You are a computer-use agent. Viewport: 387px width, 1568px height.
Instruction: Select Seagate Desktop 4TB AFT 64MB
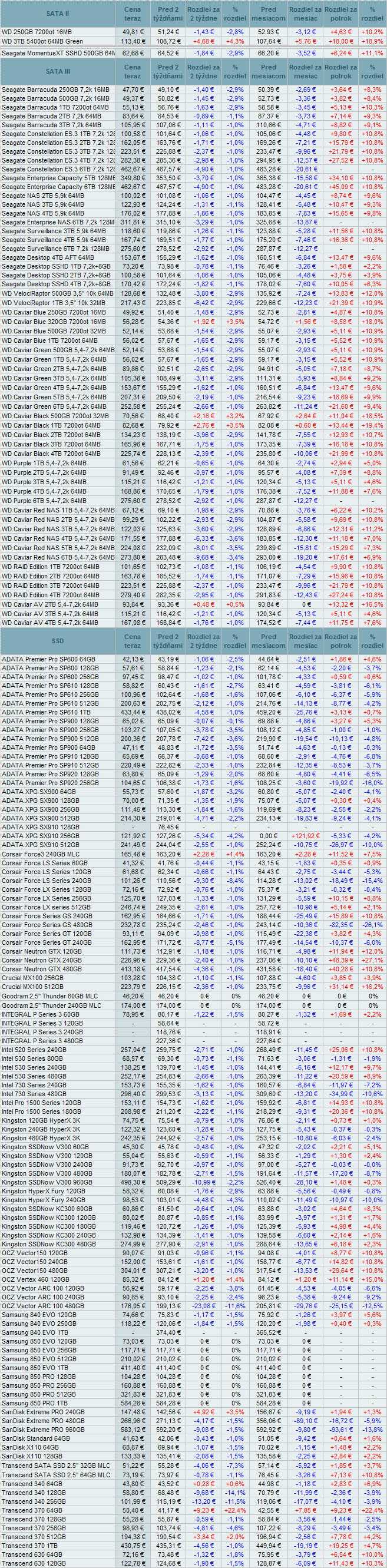pyautogui.click(x=48, y=257)
